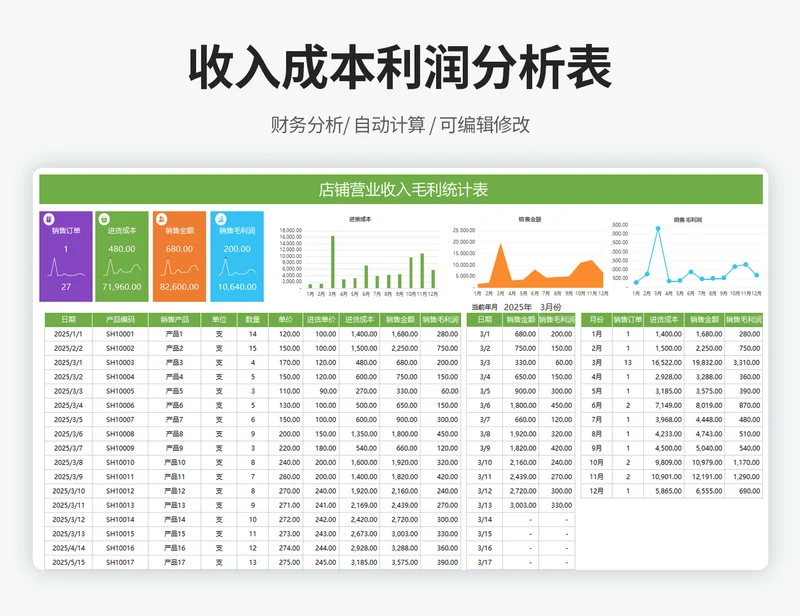Select the 2025年 year cell beside 当前年月
This screenshot has width=800, height=616.
pos(517,307)
